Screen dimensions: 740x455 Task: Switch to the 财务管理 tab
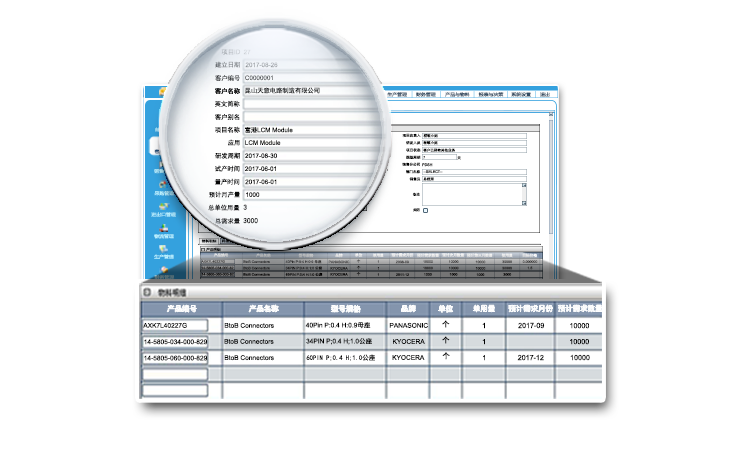425,94
